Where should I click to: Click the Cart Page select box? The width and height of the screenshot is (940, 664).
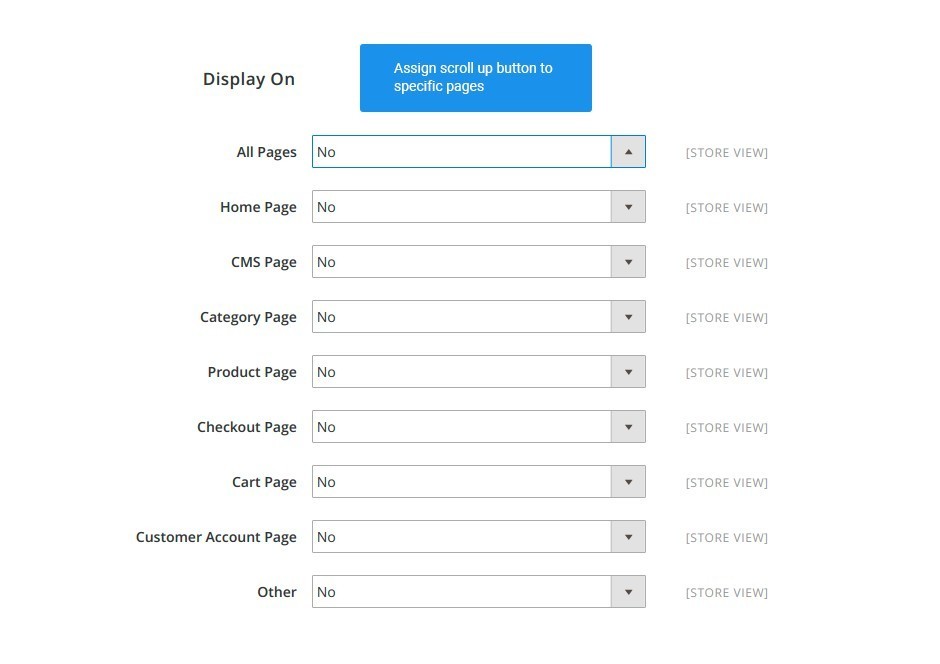click(479, 482)
